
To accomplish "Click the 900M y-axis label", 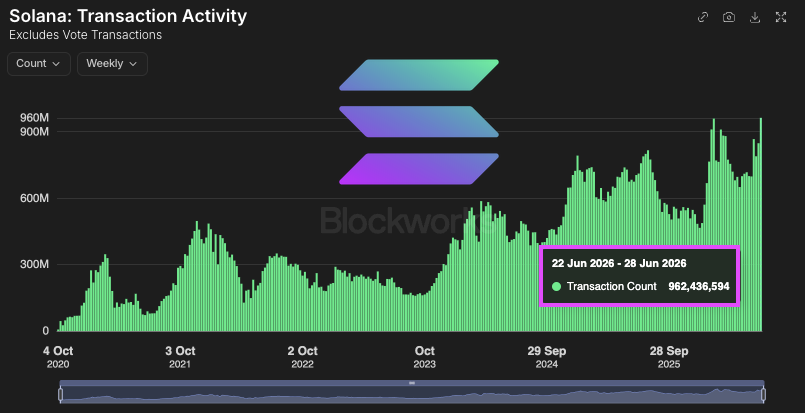I will click(x=34, y=132).
